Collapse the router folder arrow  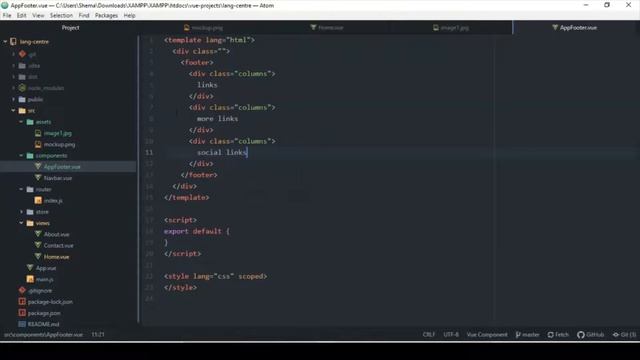tap(21, 189)
